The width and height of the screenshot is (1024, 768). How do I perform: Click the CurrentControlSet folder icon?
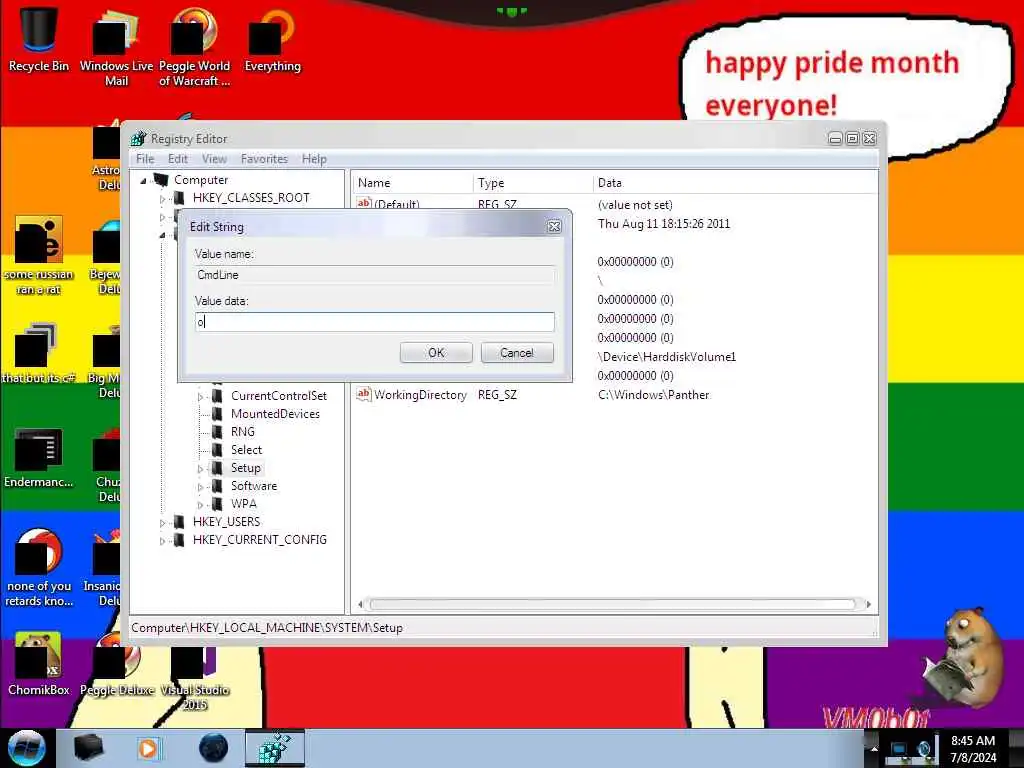point(217,396)
